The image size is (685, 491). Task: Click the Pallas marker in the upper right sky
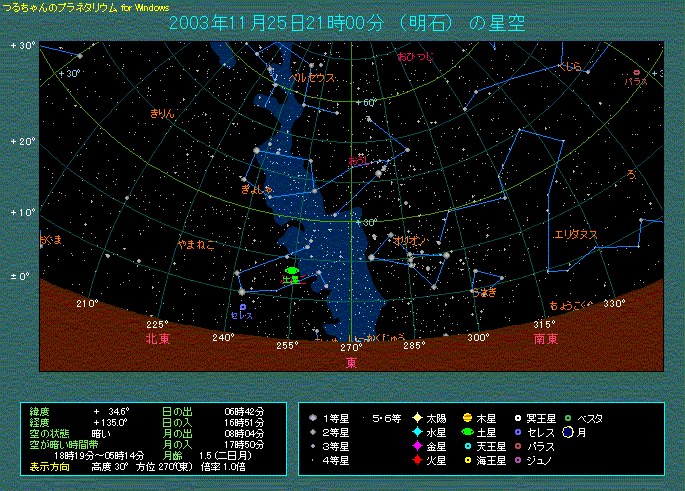coord(636,72)
